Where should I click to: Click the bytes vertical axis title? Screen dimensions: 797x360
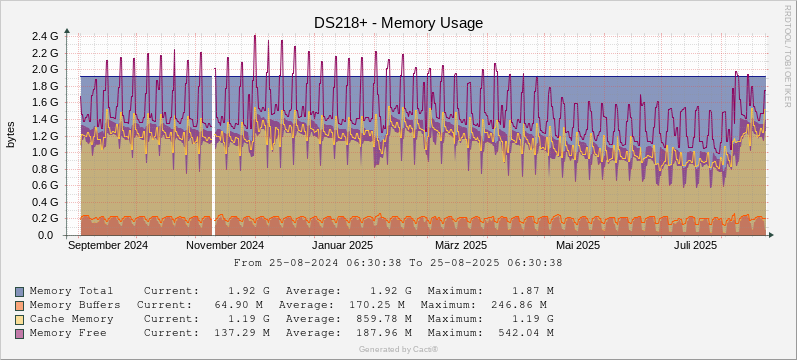[x=11, y=135]
